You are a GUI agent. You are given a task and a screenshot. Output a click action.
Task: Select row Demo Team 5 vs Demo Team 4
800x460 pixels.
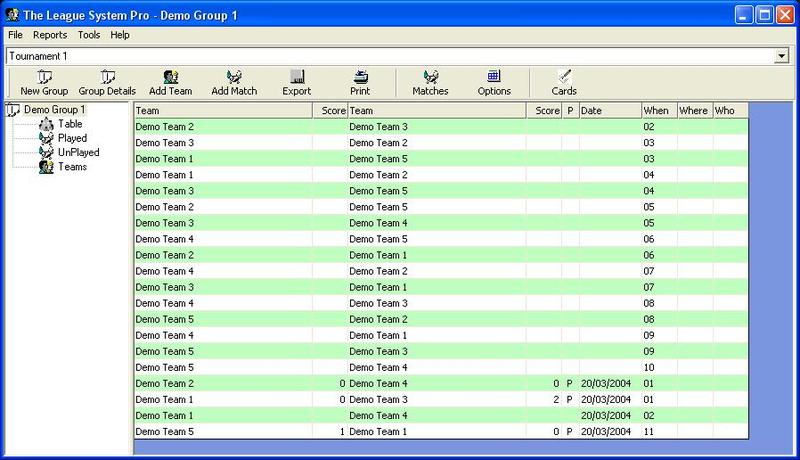point(441,368)
